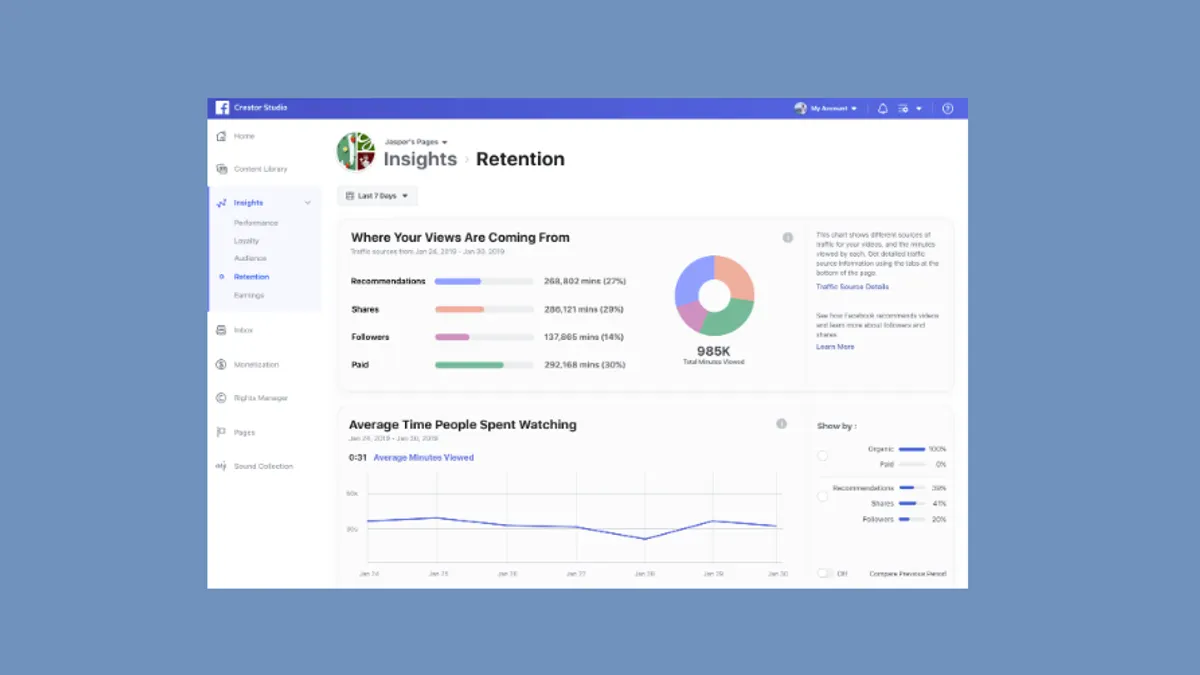Click the 0:31 average time value
1200x675 pixels.
357,458
